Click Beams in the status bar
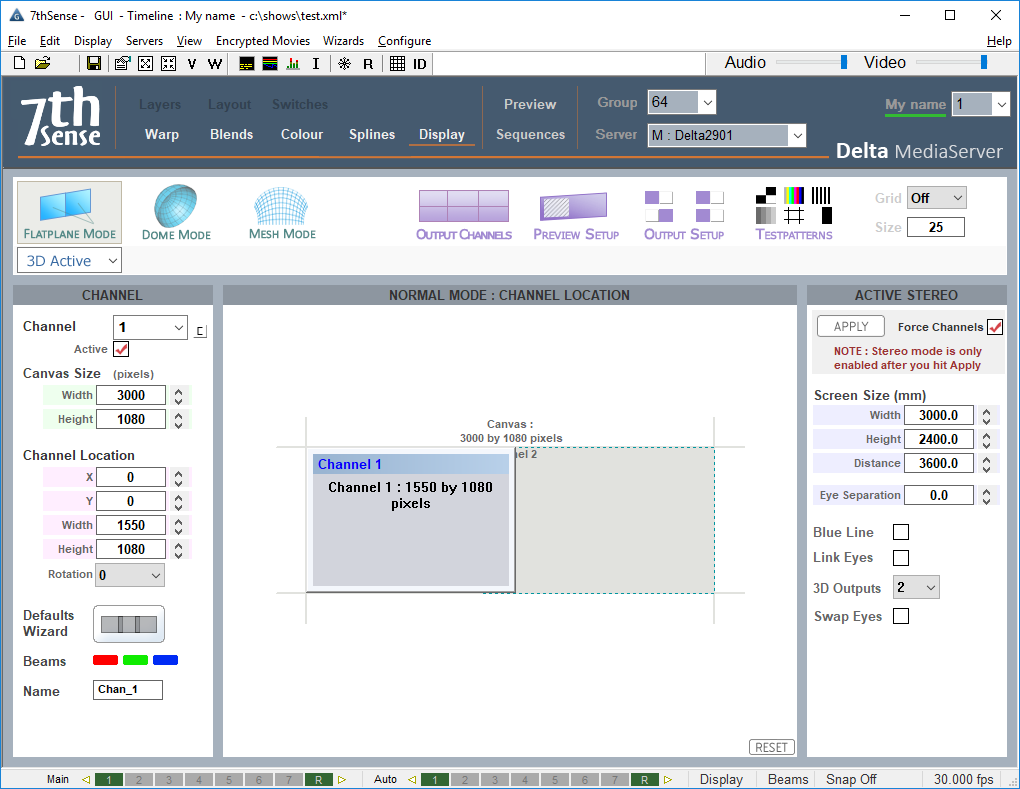1020x789 pixels. [x=788, y=779]
